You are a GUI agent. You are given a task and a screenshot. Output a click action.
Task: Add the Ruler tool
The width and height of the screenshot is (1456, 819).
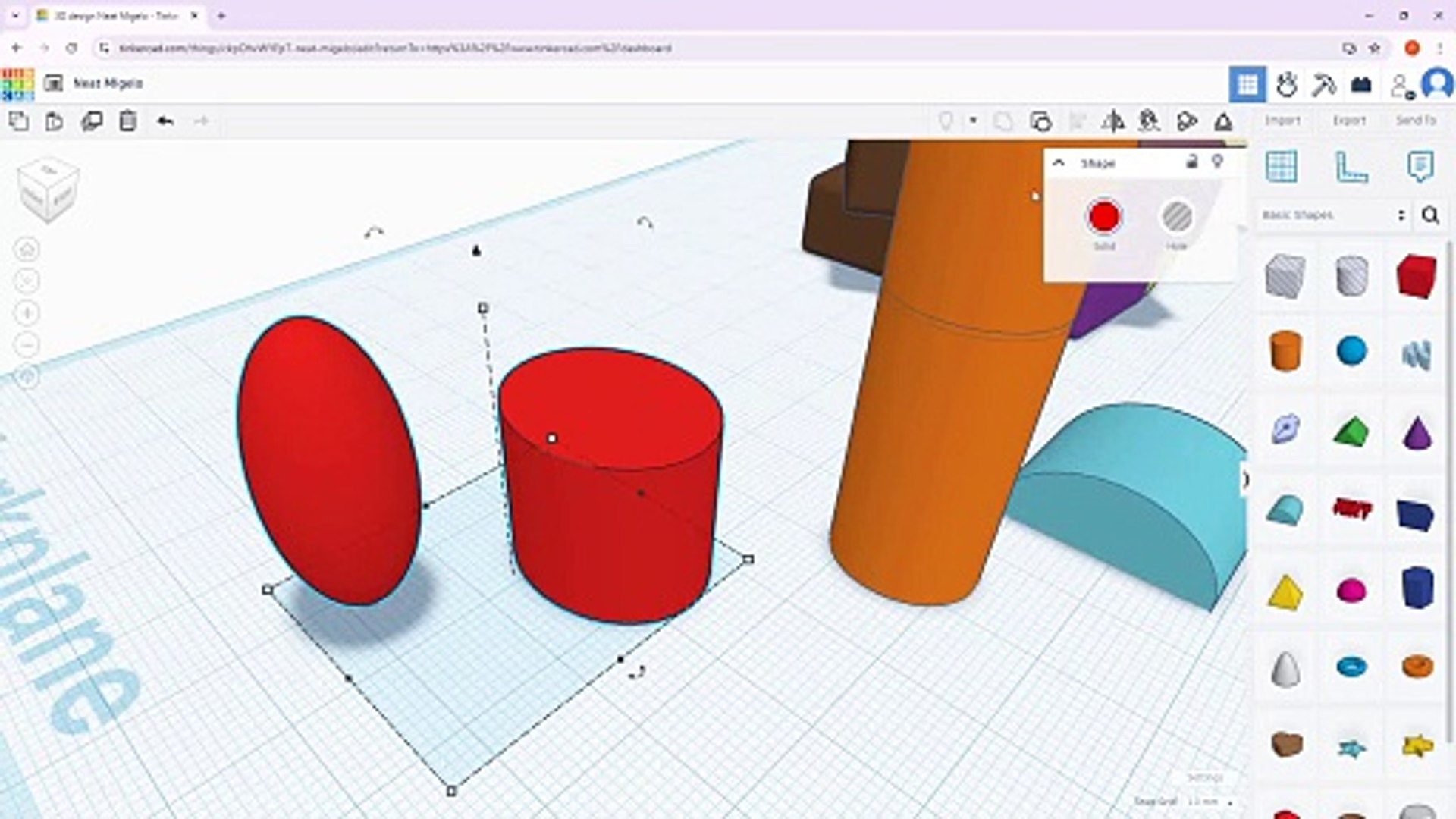click(1351, 166)
